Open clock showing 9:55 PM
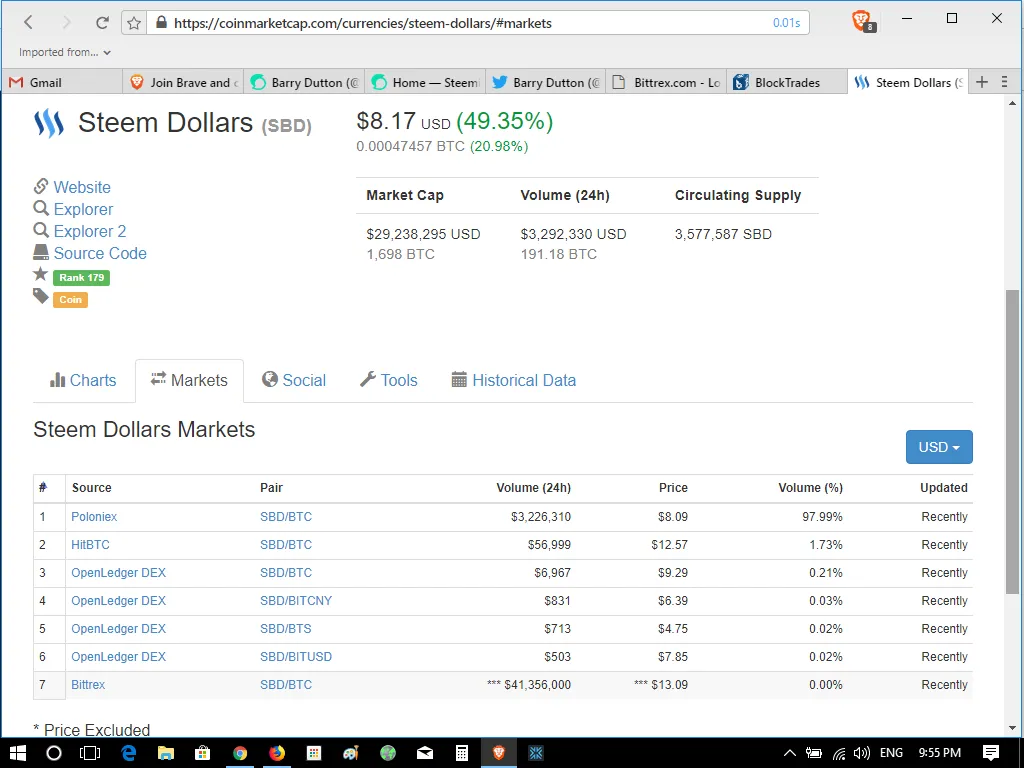 939,753
